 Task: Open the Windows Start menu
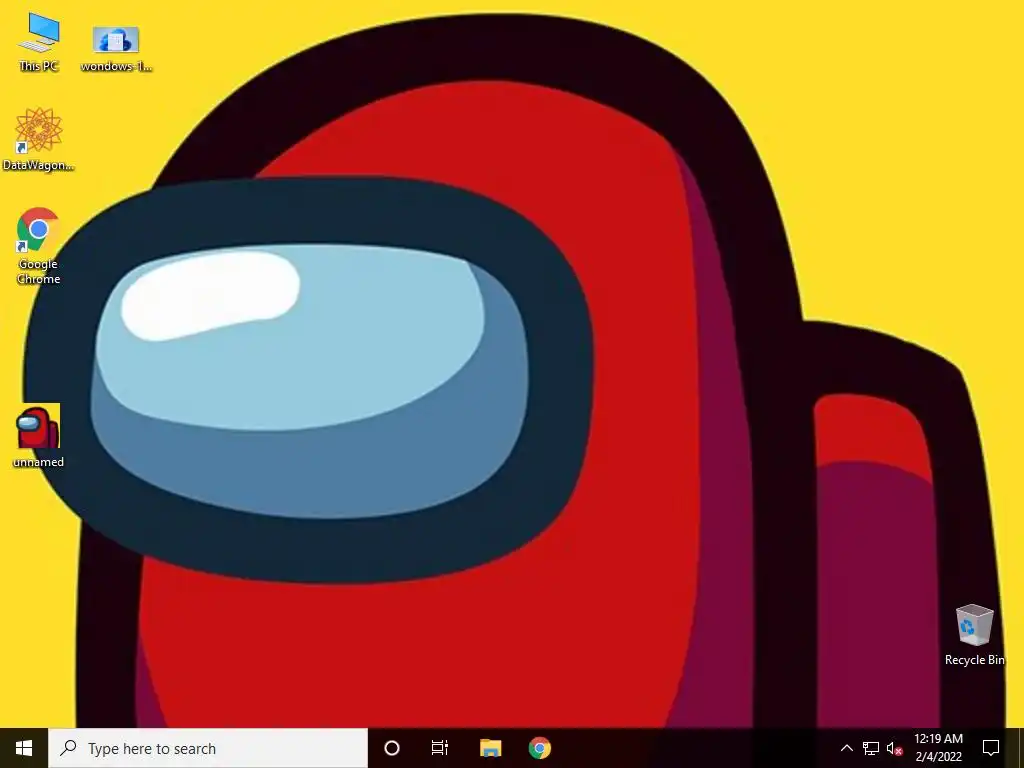click(24, 748)
